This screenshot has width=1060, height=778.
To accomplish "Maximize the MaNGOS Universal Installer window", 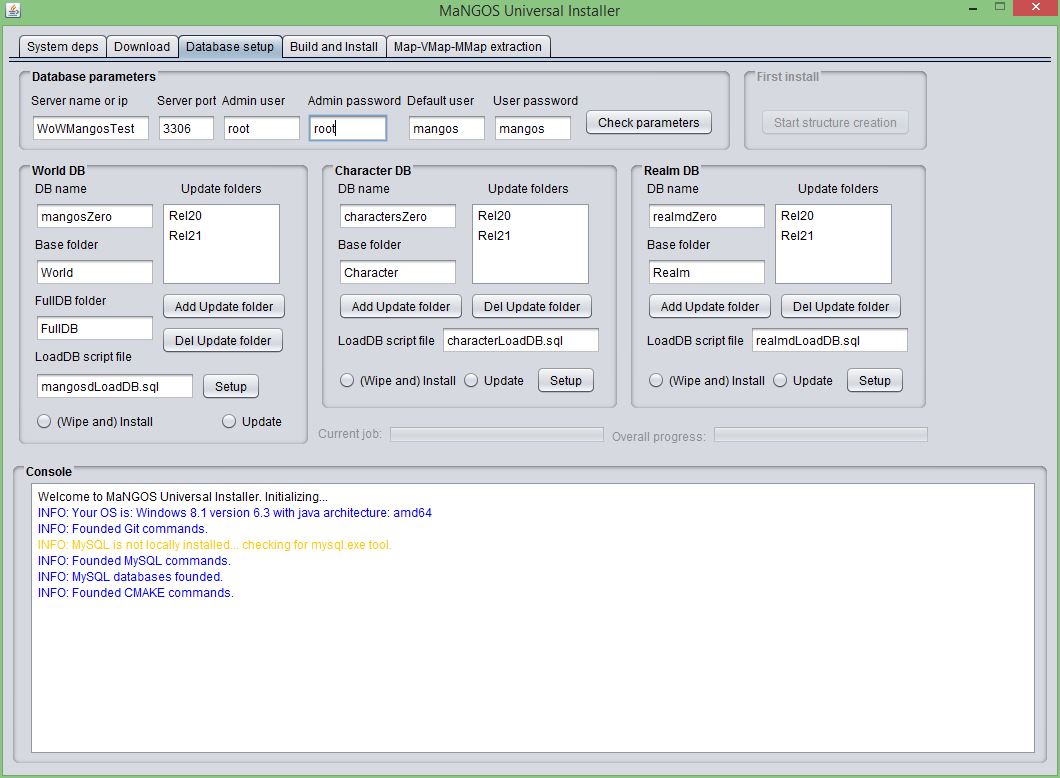I will click(1000, 7).
